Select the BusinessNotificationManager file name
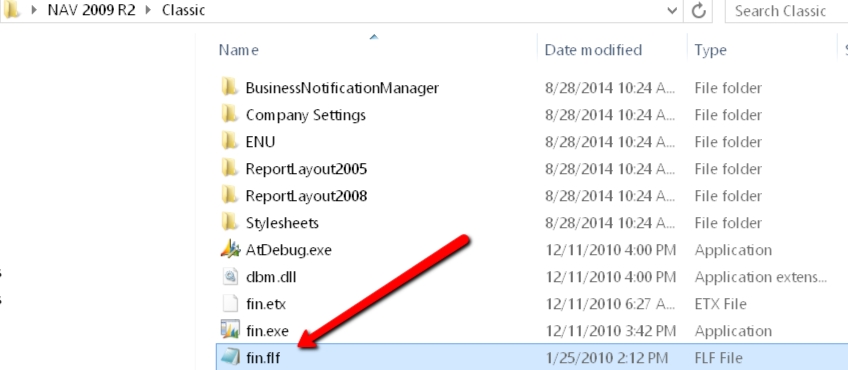The height and width of the screenshot is (370, 848). point(342,88)
